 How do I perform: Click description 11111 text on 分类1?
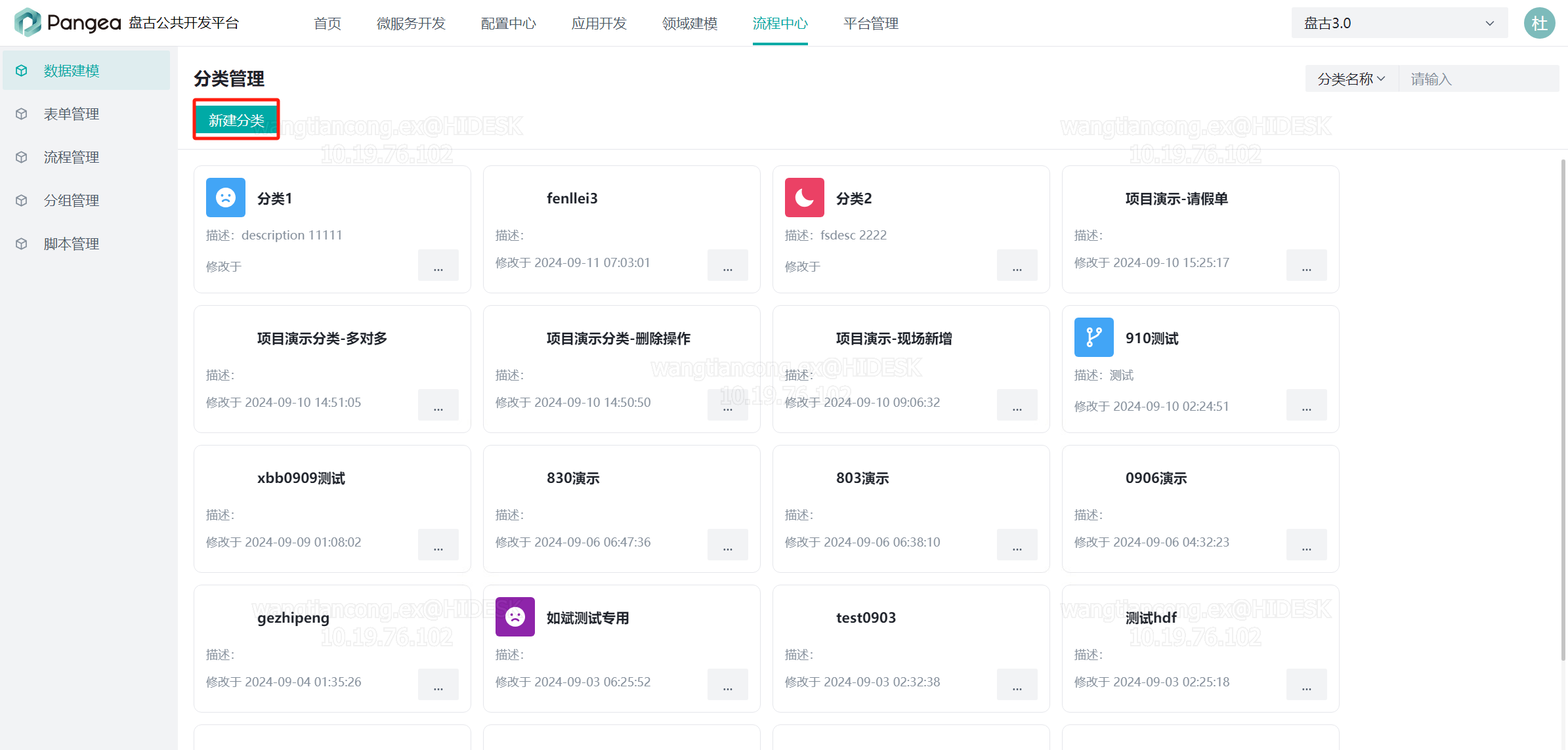(292, 235)
